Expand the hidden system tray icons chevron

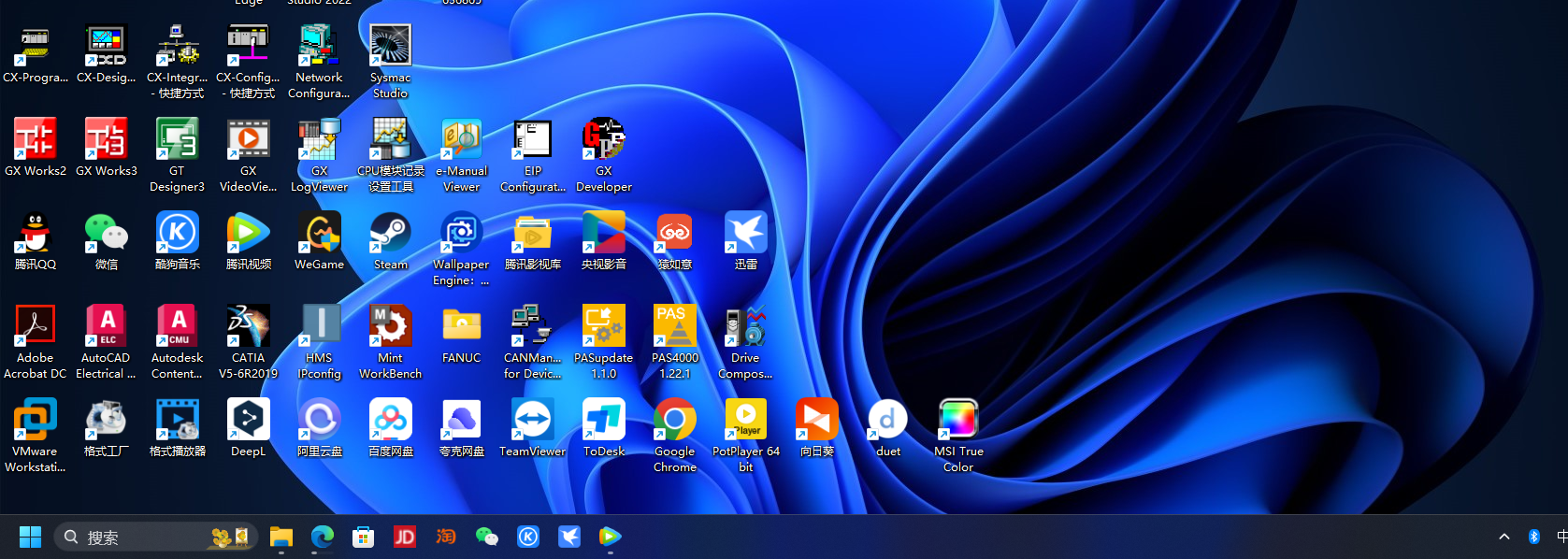1504,537
